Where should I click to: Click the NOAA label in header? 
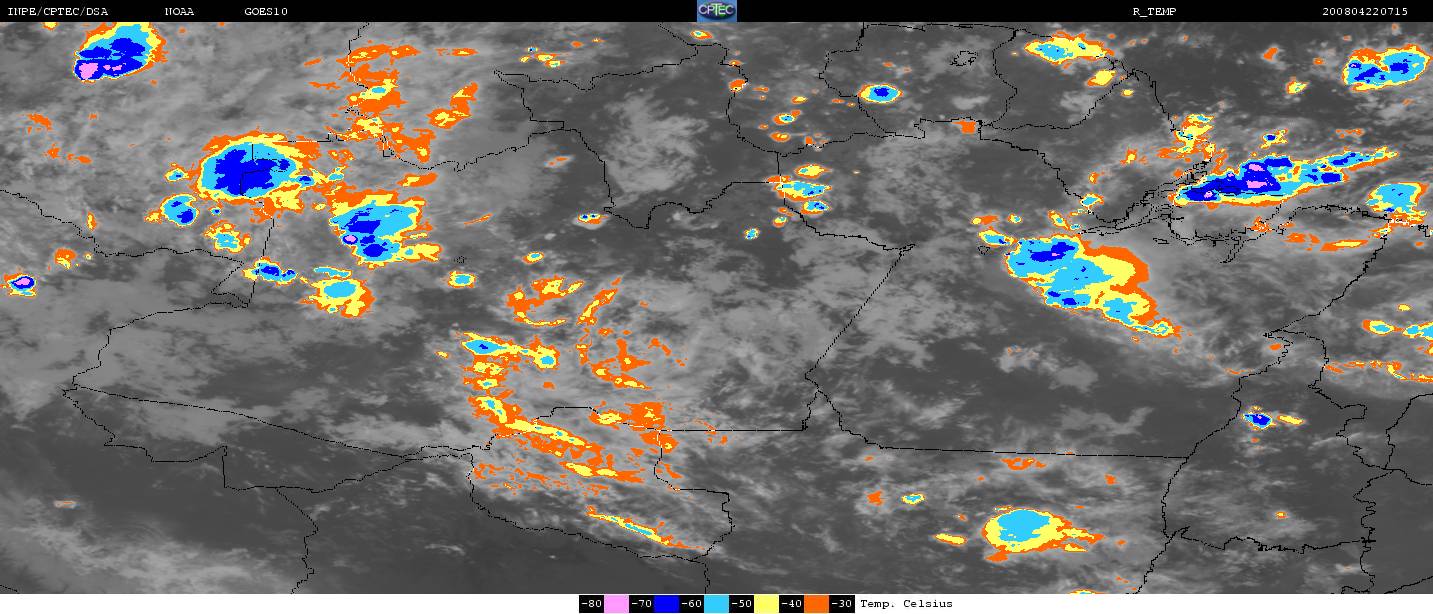181,11
